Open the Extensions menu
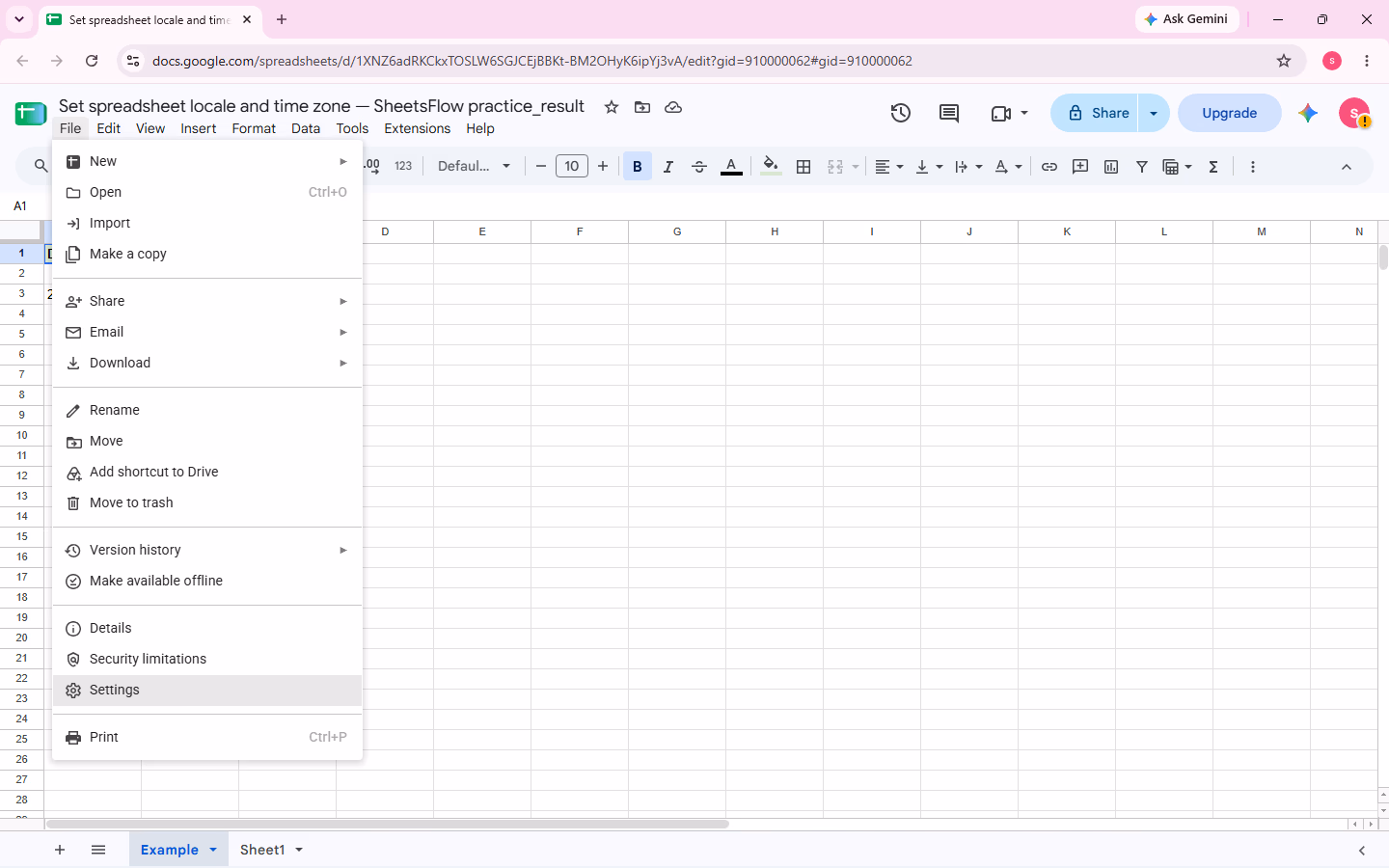The image size is (1389, 868). coord(417,128)
